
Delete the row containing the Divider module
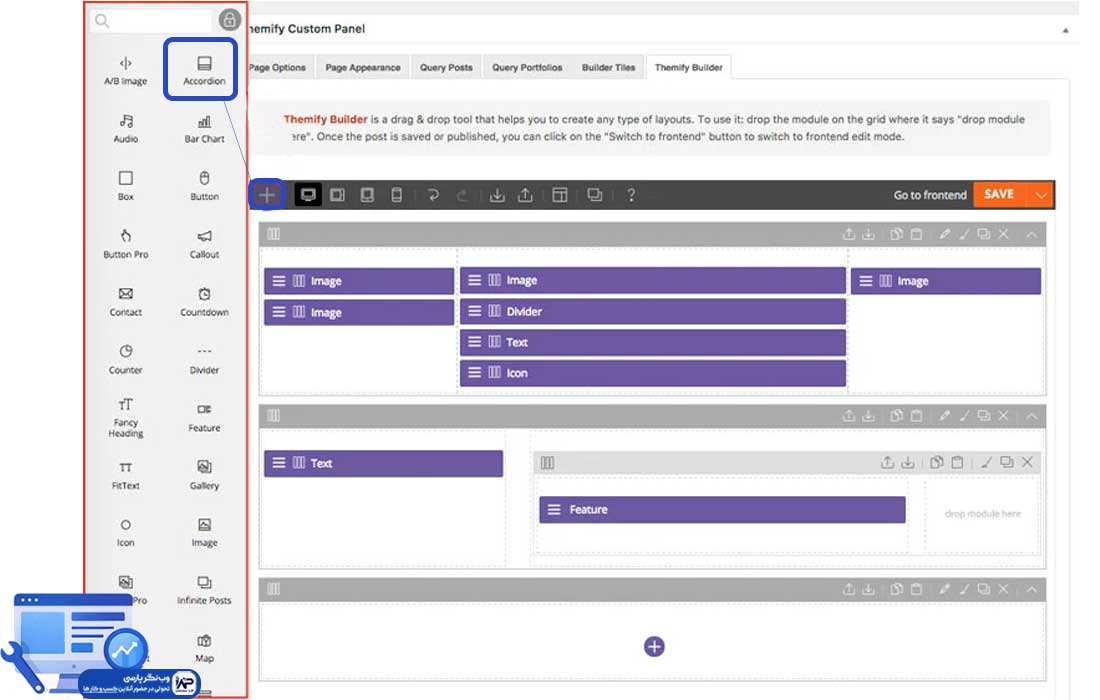(1003, 234)
